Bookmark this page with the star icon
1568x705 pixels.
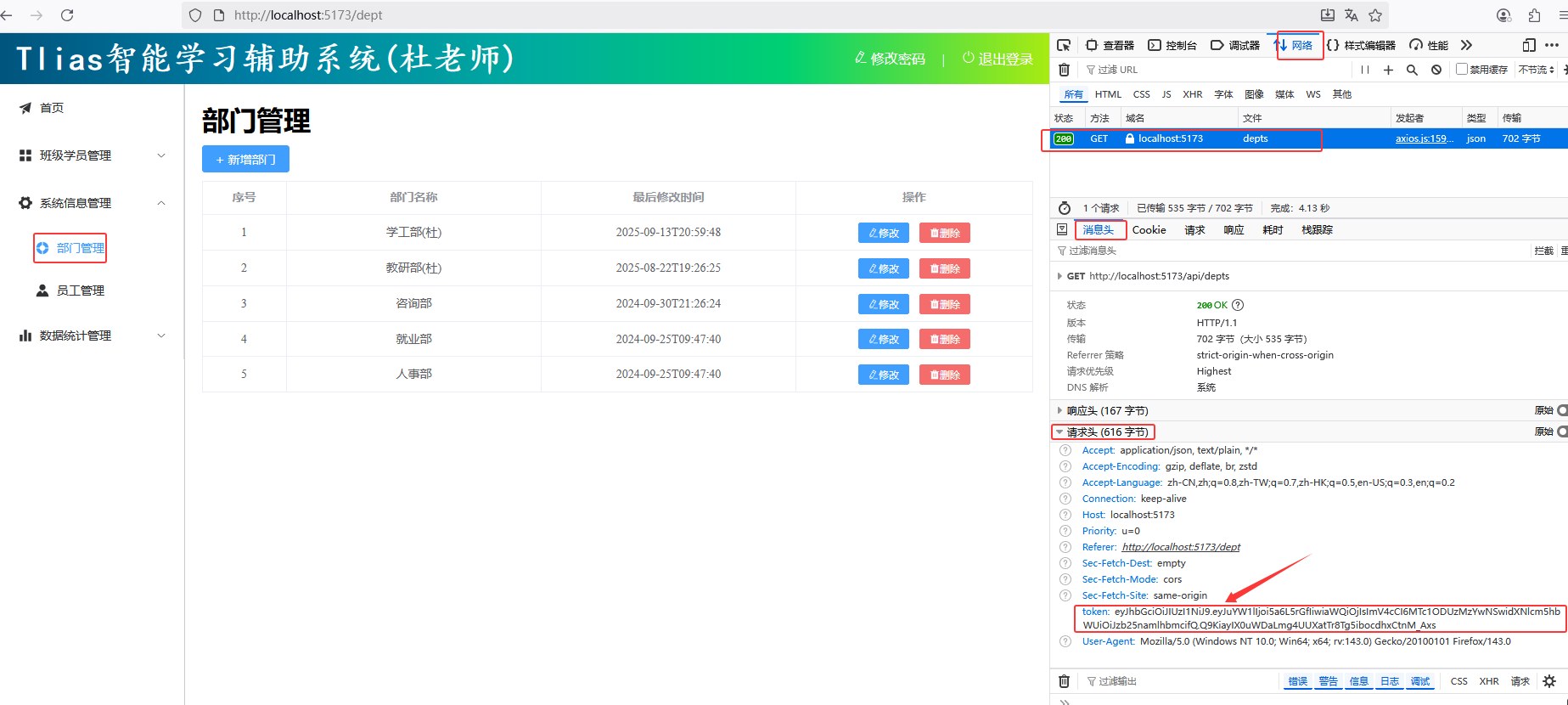pyautogui.click(x=1375, y=15)
